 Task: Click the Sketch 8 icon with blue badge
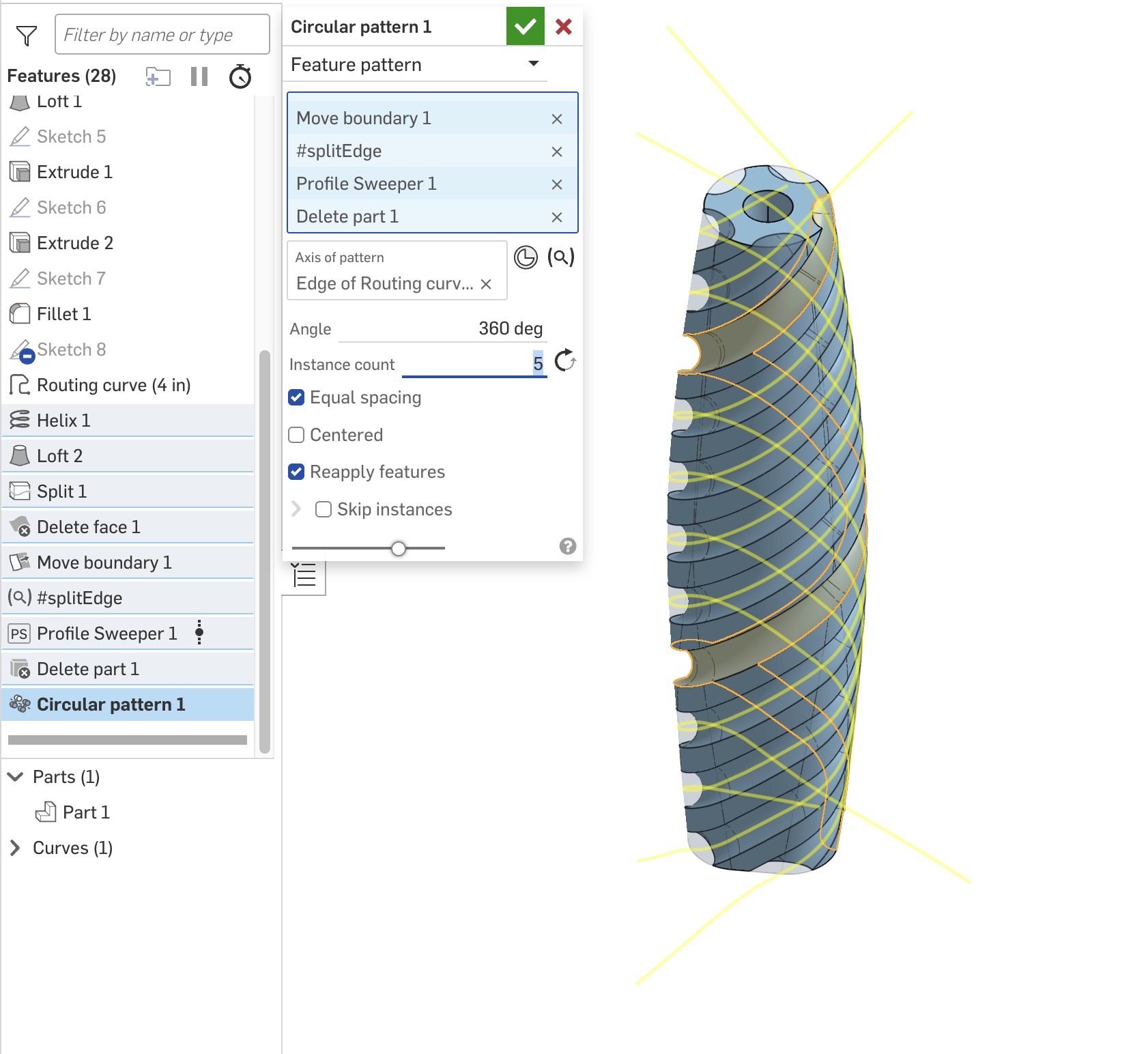(x=22, y=351)
